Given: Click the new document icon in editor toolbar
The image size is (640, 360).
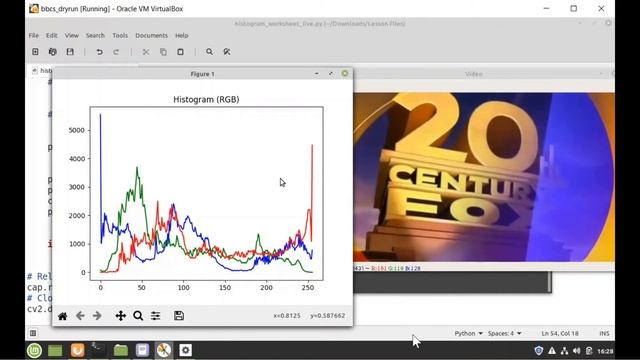Looking at the screenshot, I should [x=35, y=52].
